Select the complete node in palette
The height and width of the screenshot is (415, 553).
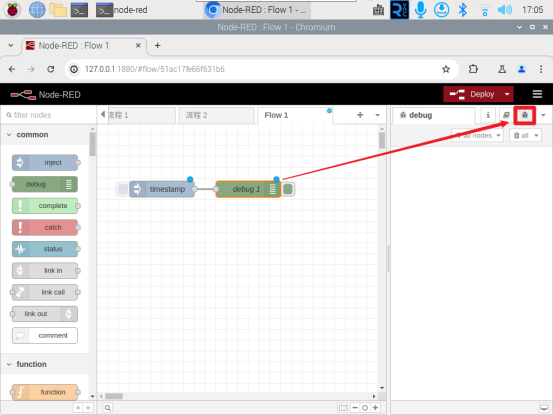45,206
